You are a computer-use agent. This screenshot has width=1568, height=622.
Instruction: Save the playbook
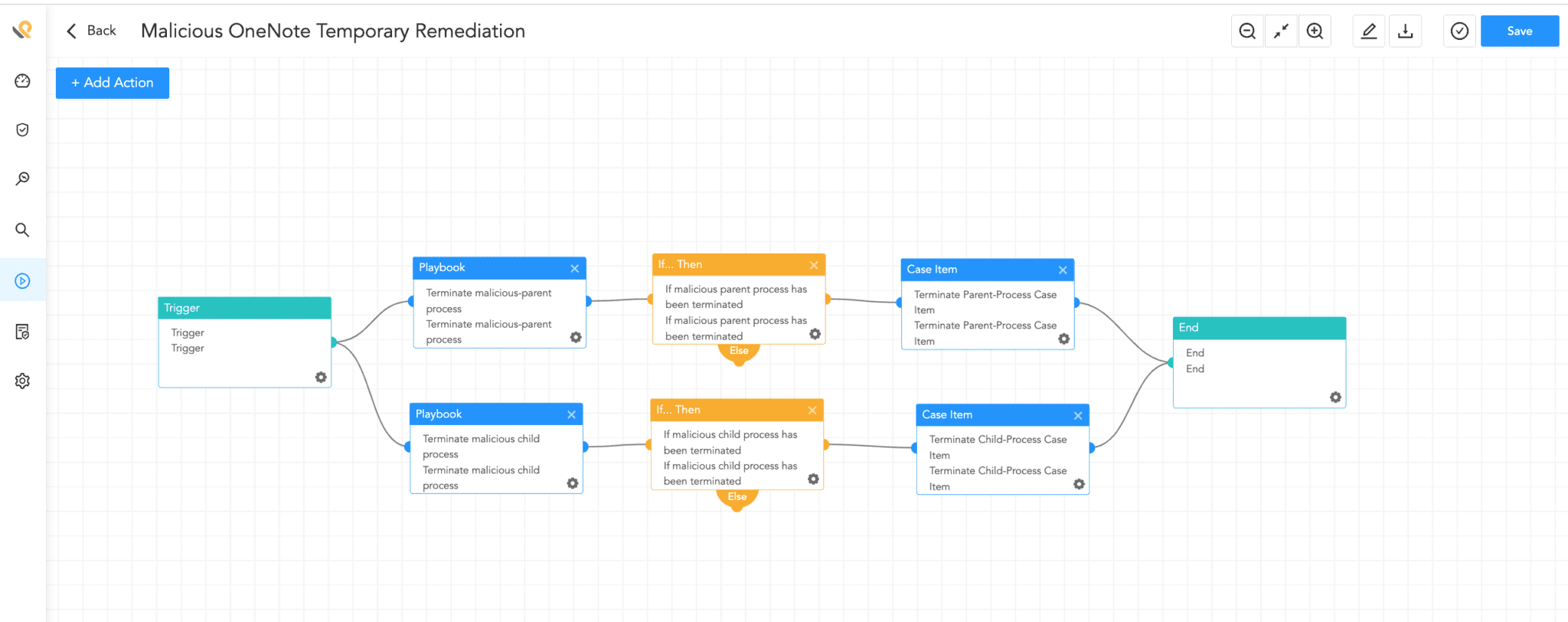pos(1519,31)
